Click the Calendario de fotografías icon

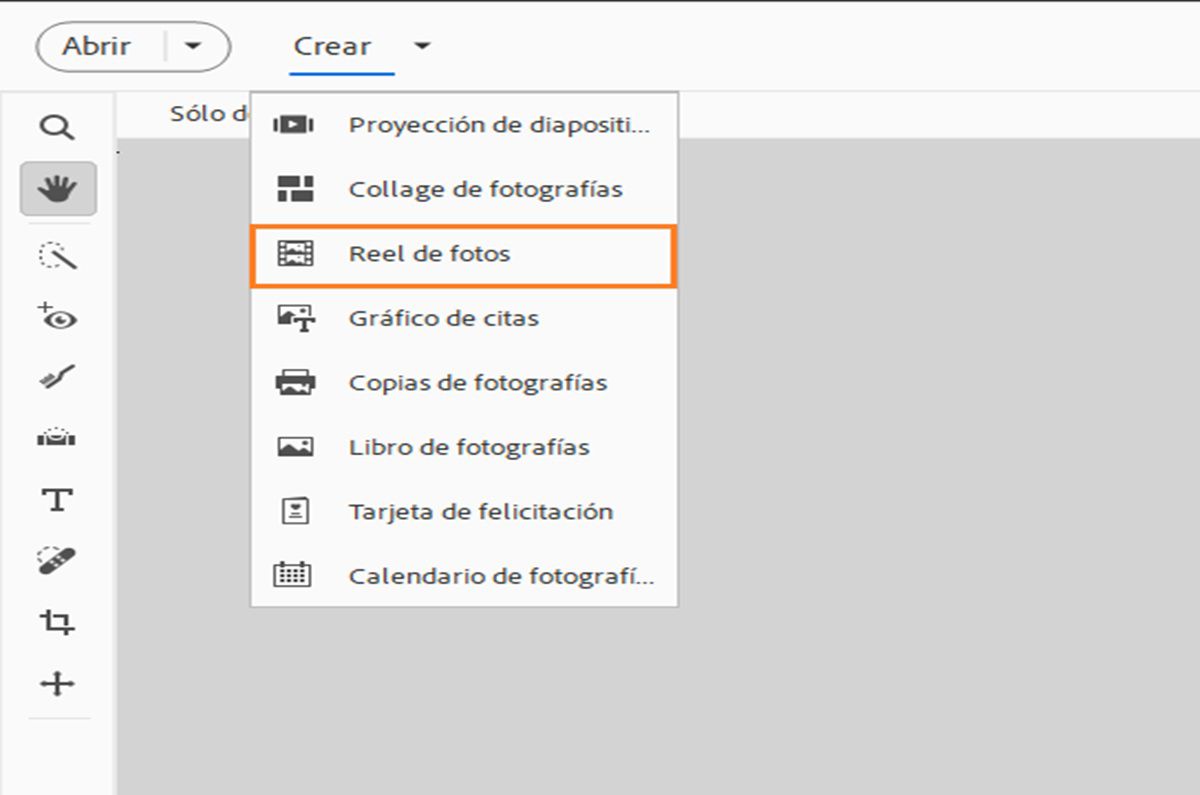point(293,575)
